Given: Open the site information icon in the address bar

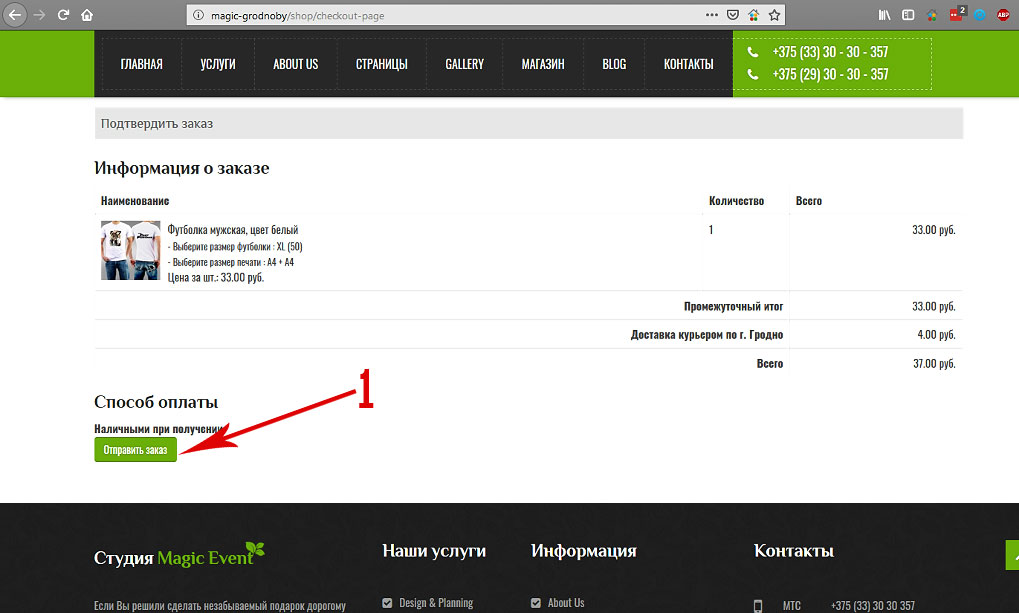Looking at the screenshot, I should [198, 16].
